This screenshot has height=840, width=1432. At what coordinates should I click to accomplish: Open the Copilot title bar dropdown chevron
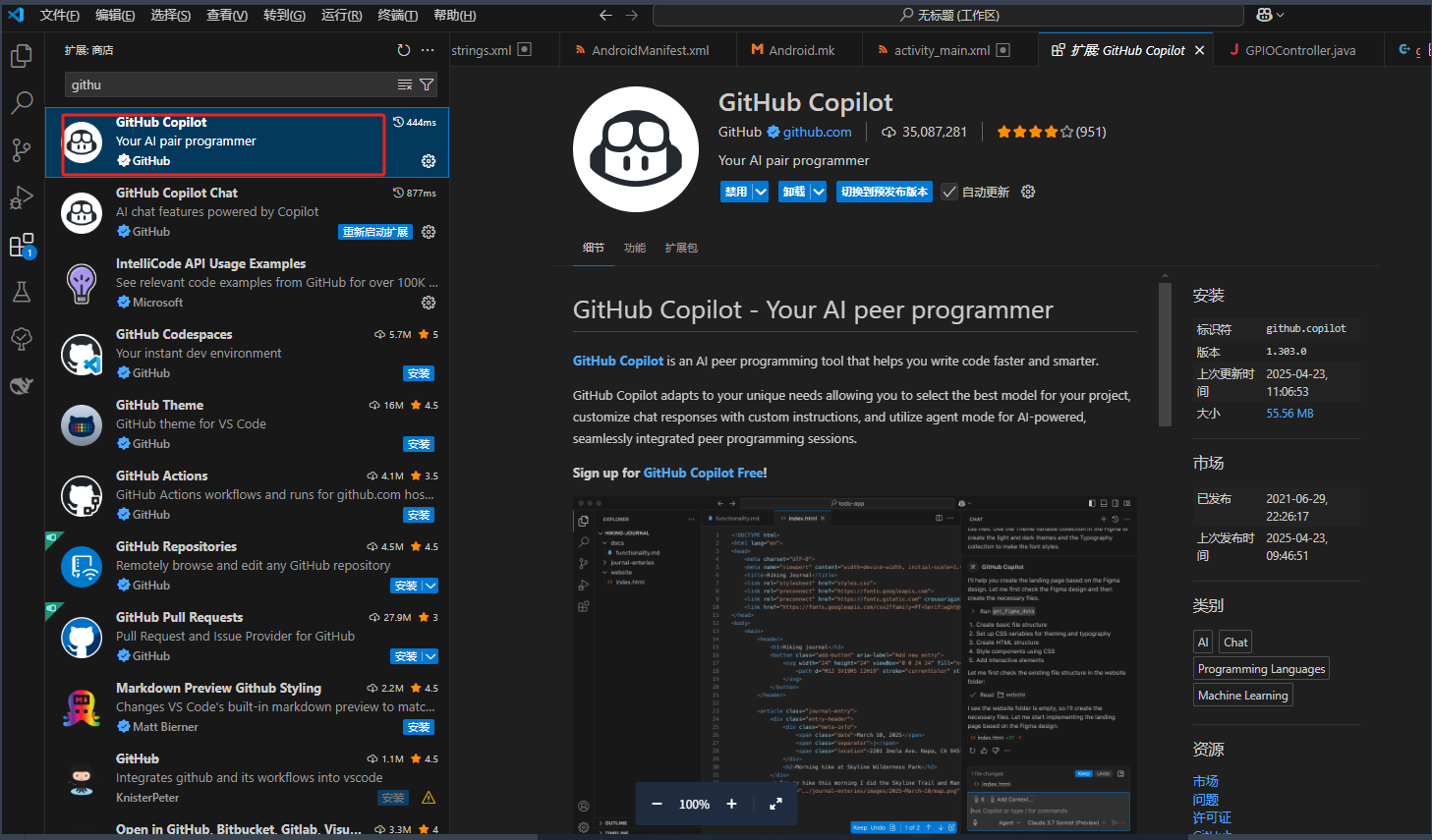click(1281, 15)
